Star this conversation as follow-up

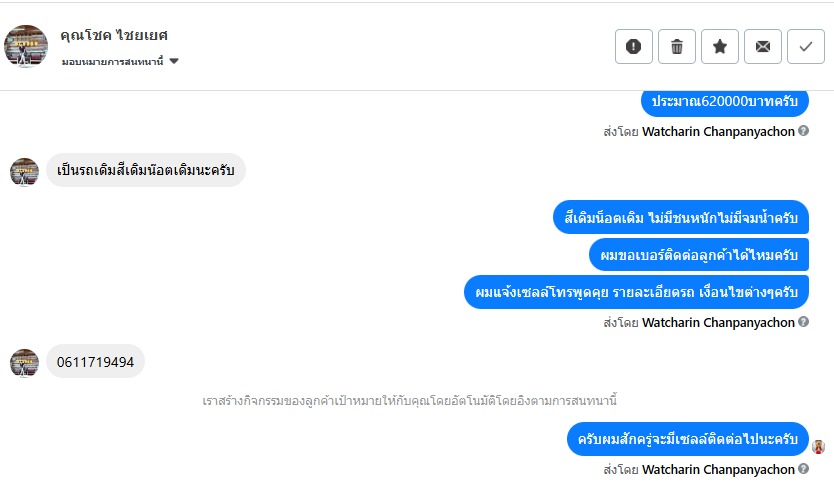(719, 46)
